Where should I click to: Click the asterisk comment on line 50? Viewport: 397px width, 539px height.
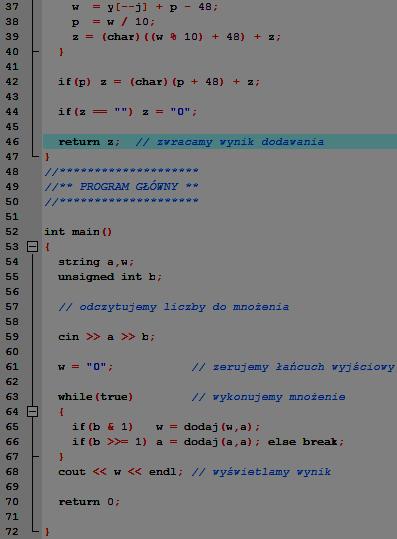click(x=121, y=201)
